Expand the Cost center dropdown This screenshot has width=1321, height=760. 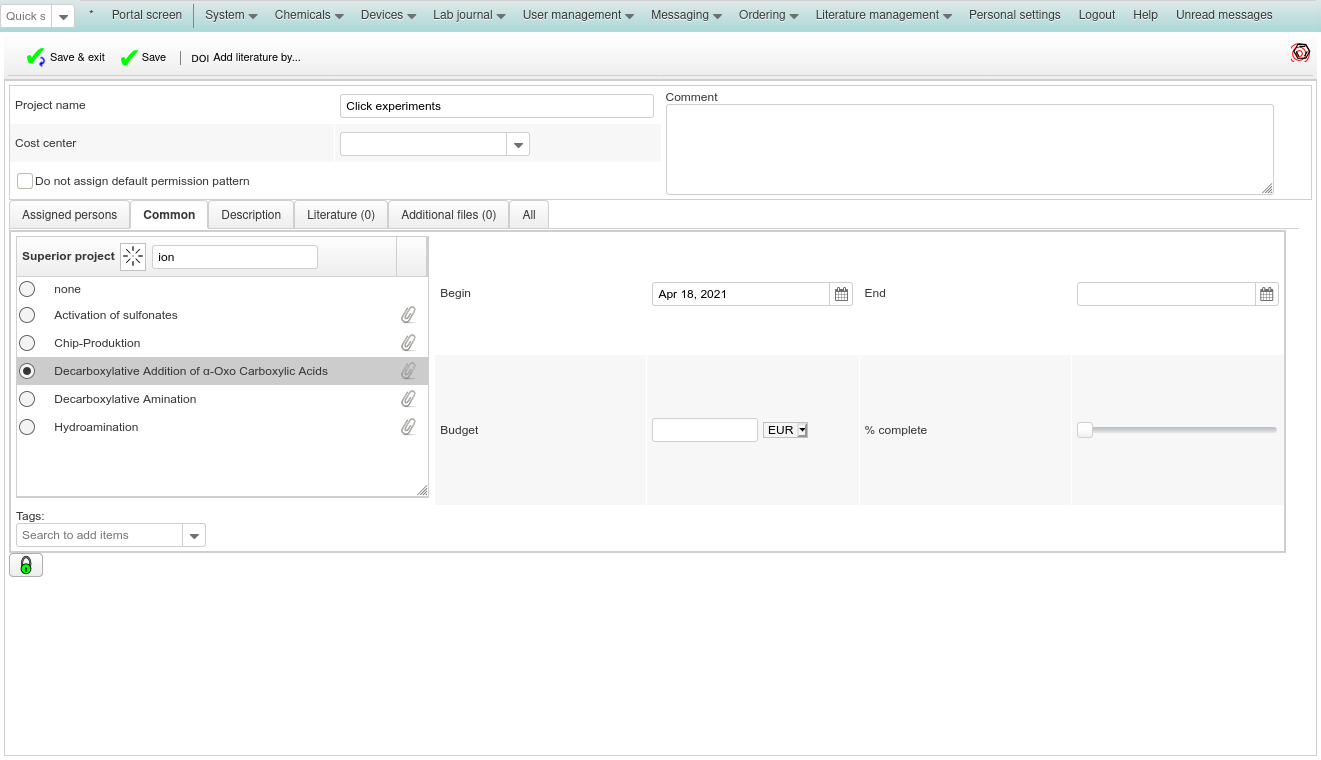tap(518, 145)
